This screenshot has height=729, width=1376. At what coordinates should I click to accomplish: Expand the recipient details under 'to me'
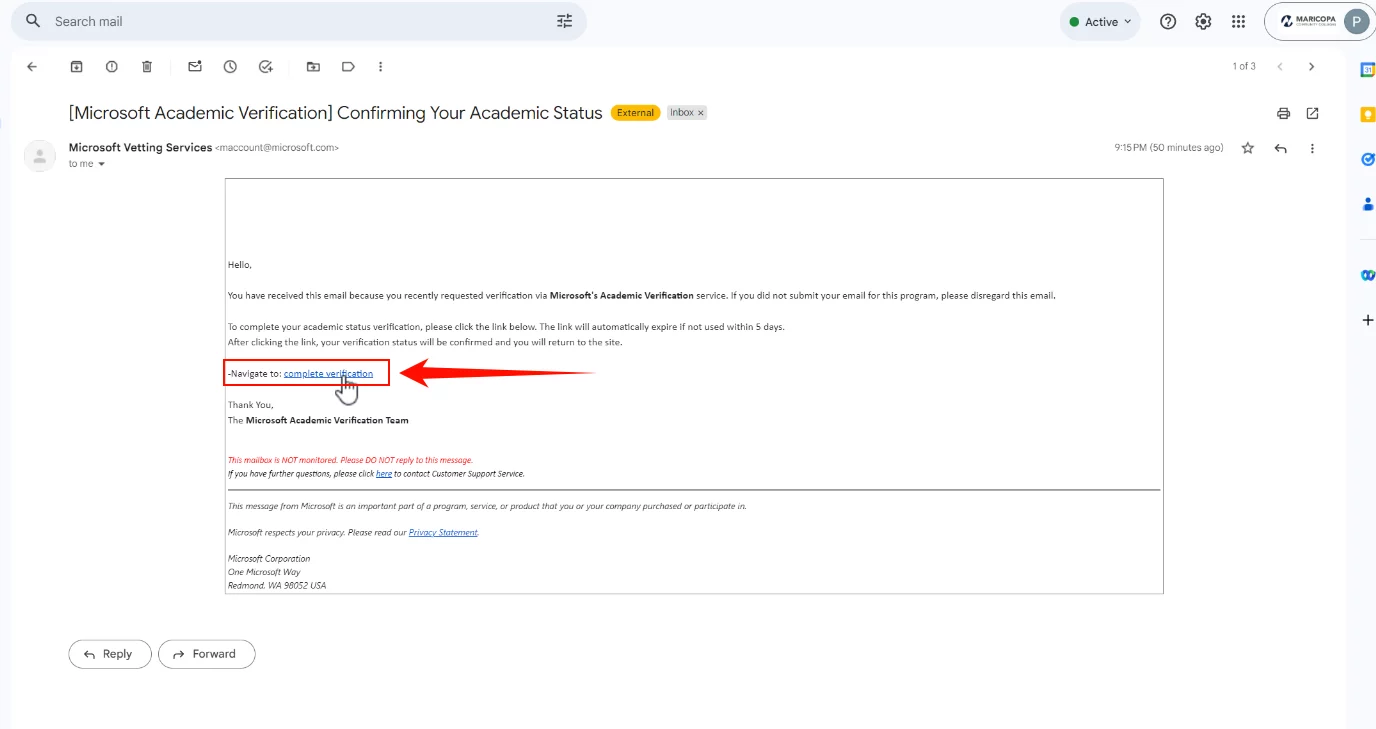coord(101,163)
